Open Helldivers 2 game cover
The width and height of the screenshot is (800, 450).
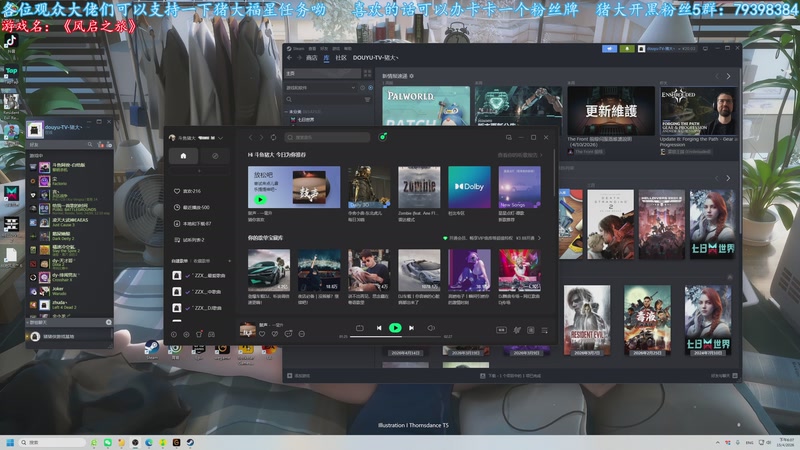662,224
